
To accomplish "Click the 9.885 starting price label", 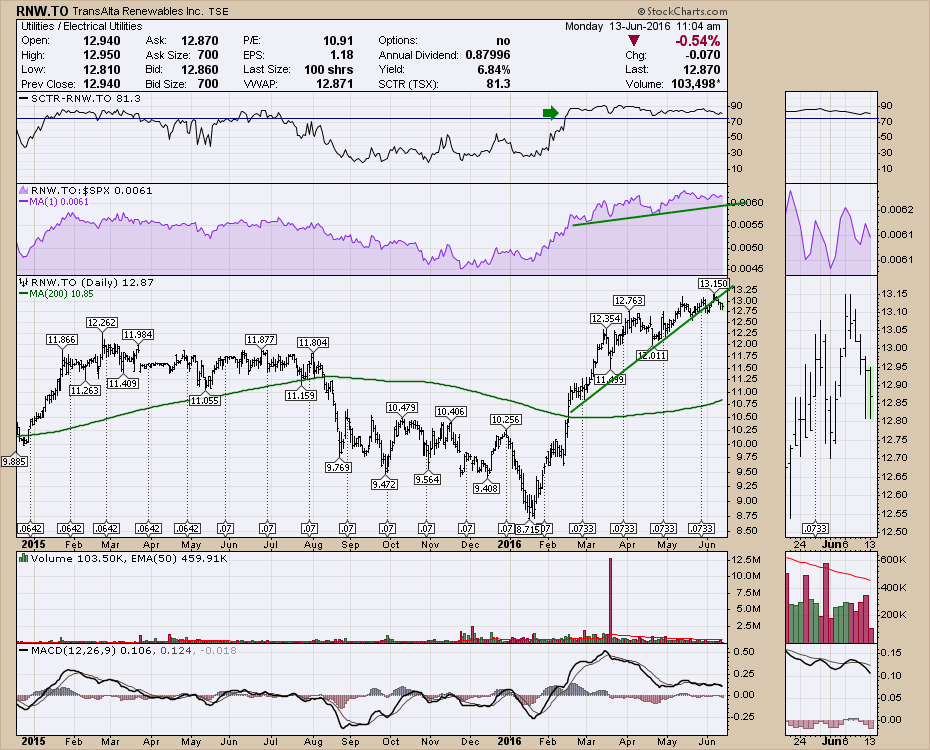I will click(x=14, y=461).
